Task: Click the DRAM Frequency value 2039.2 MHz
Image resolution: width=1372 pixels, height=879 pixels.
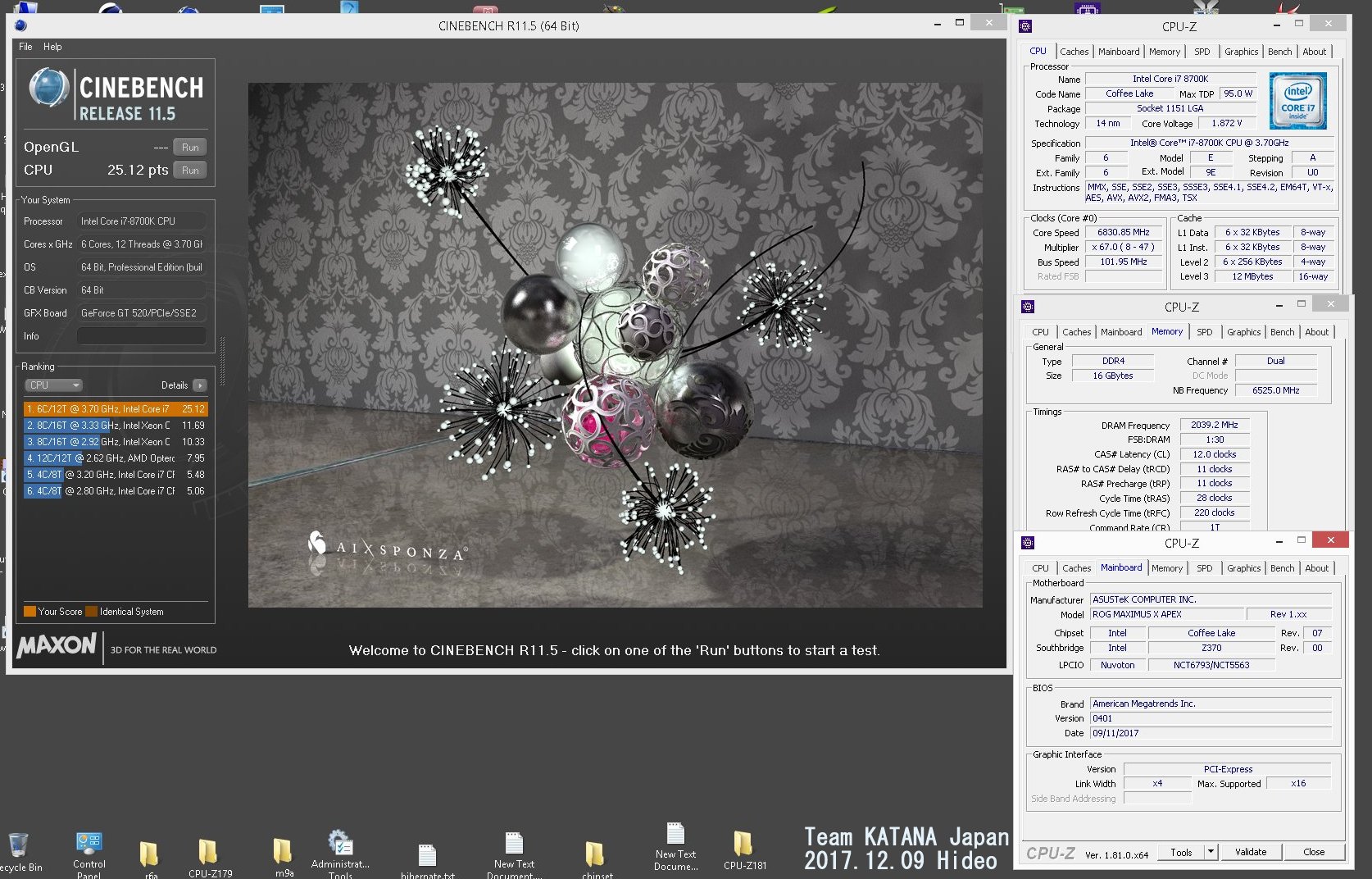Action: point(1214,425)
